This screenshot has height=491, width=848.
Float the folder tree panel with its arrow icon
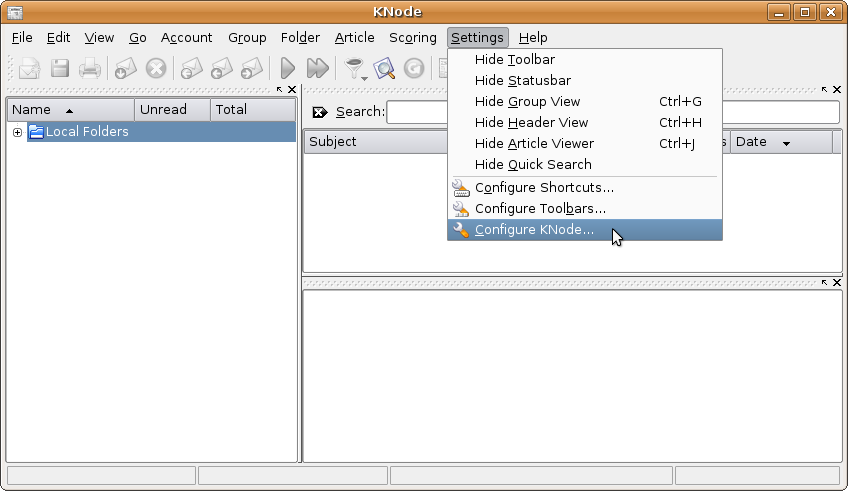(x=279, y=89)
